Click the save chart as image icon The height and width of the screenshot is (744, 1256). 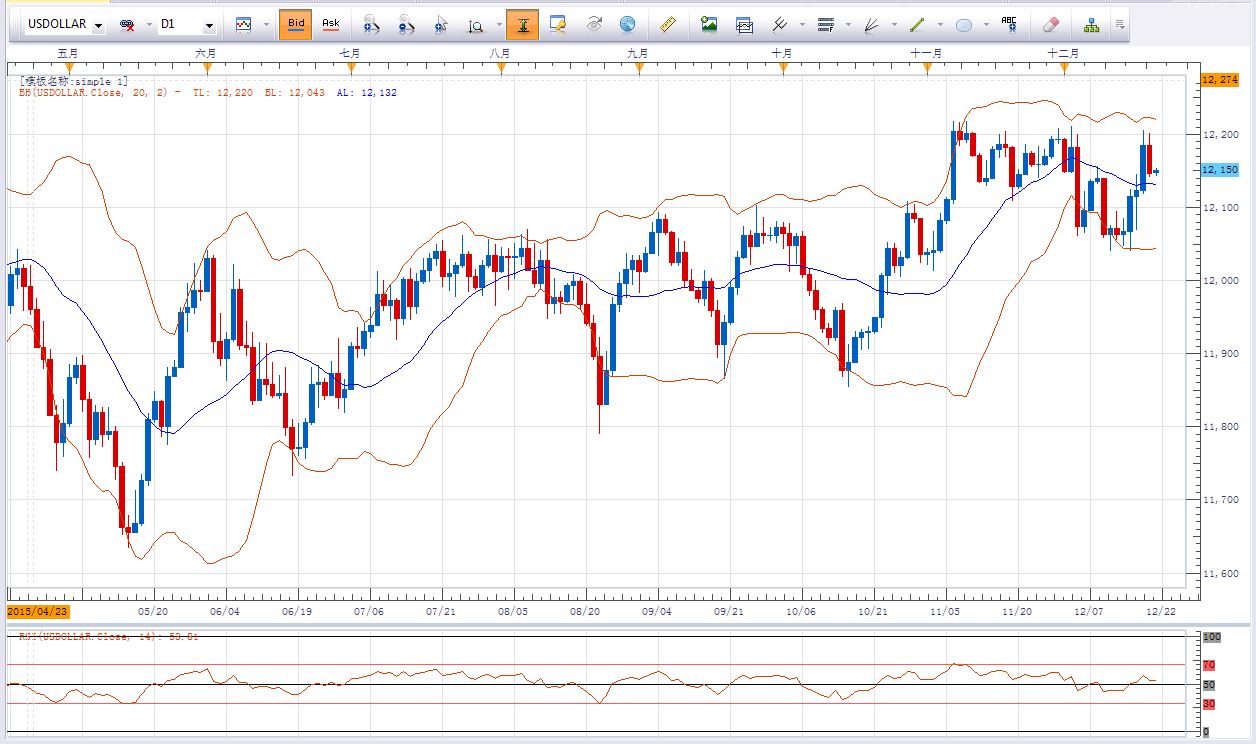(709, 24)
